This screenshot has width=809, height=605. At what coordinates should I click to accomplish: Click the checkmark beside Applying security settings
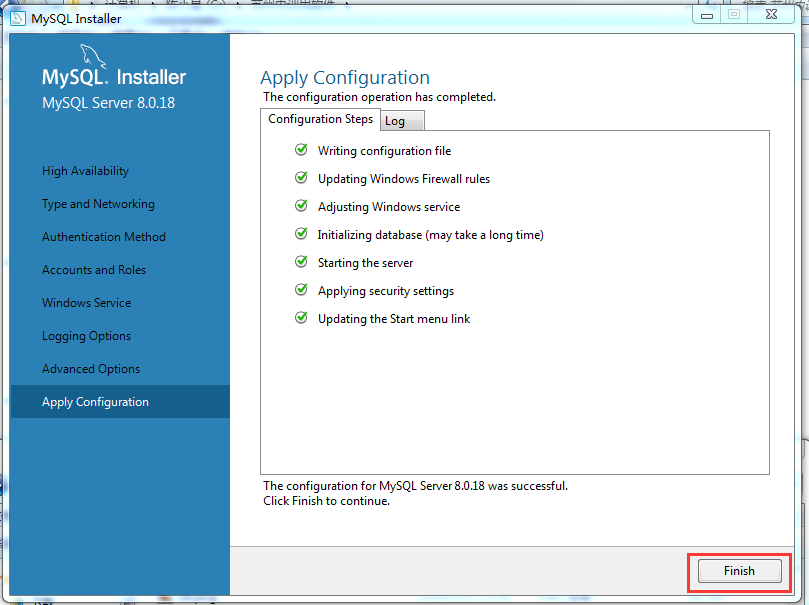coord(301,289)
